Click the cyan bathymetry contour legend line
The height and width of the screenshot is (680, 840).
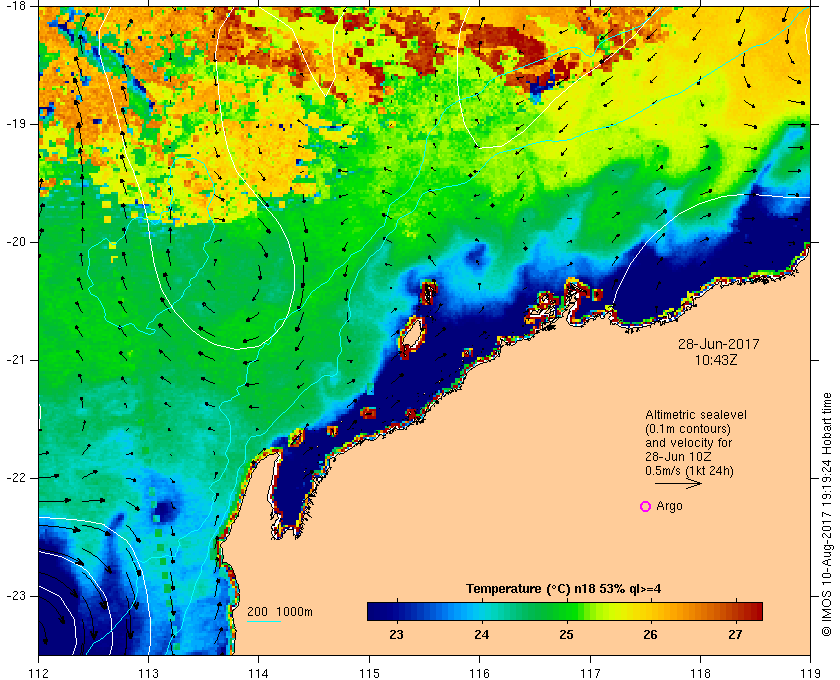click(x=264, y=622)
